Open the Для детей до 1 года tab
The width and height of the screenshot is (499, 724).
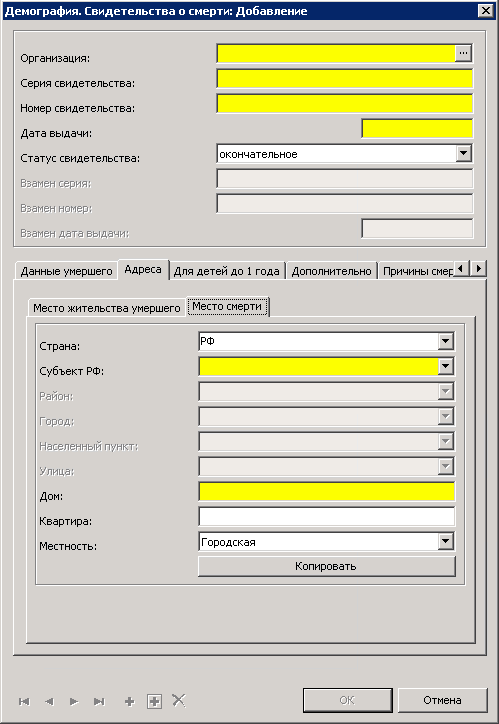coord(227,271)
